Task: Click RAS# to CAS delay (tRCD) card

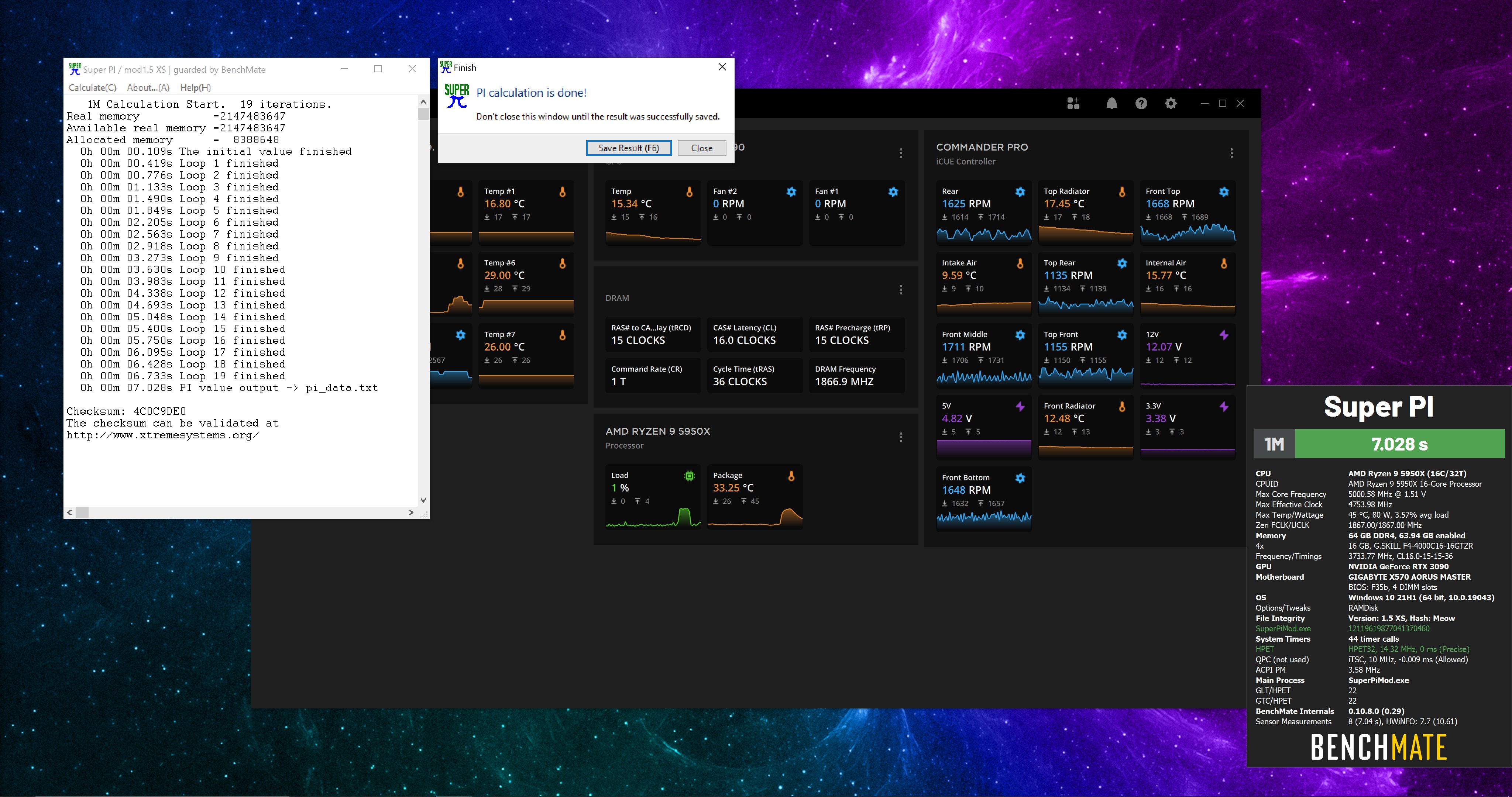Action: click(x=653, y=335)
